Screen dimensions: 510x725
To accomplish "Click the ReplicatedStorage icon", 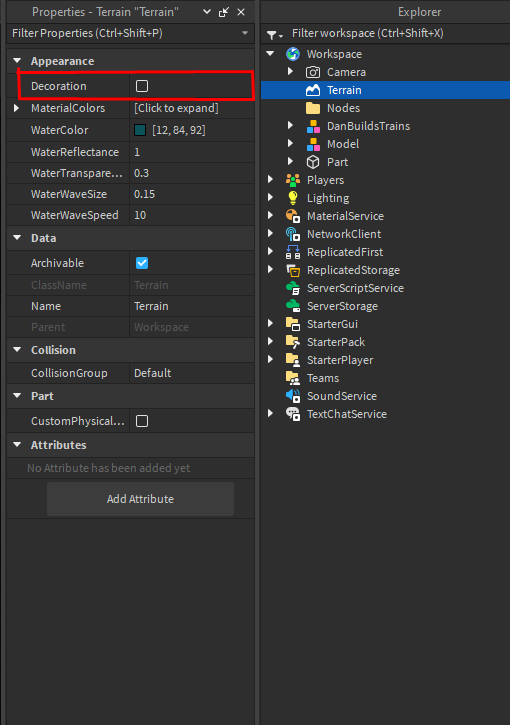I will [293, 270].
